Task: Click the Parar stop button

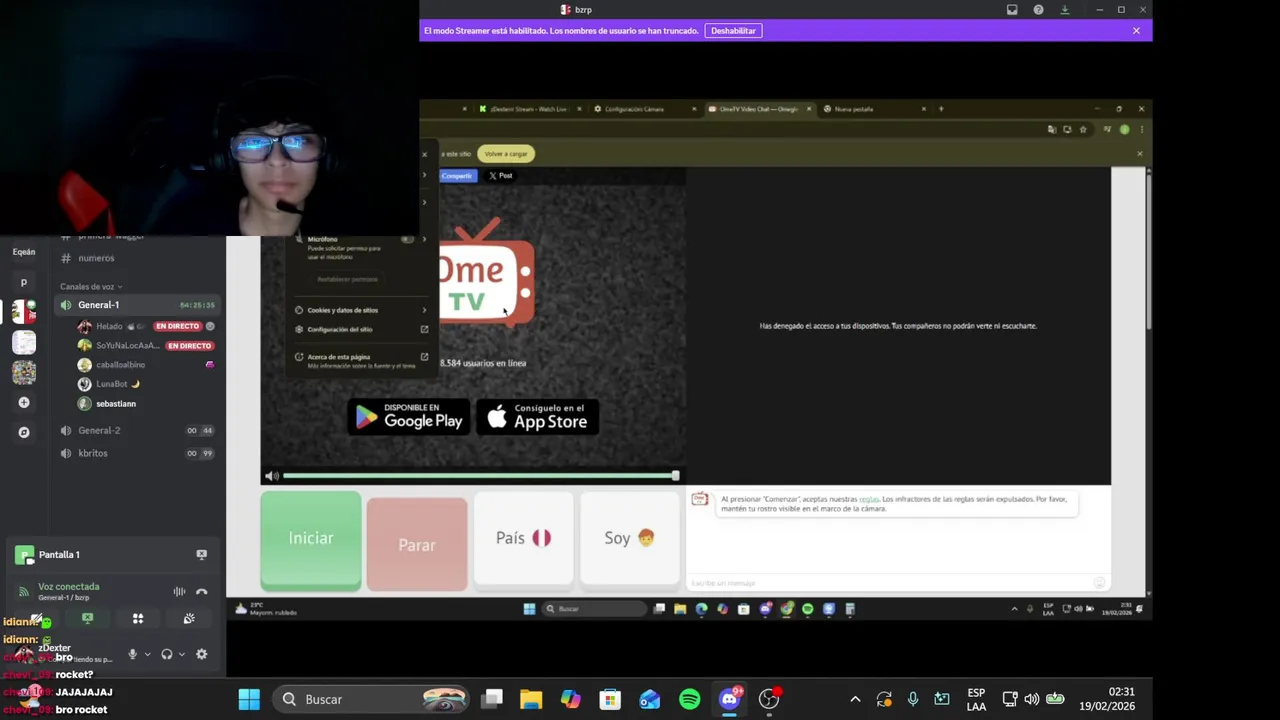Action: [417, 544]
